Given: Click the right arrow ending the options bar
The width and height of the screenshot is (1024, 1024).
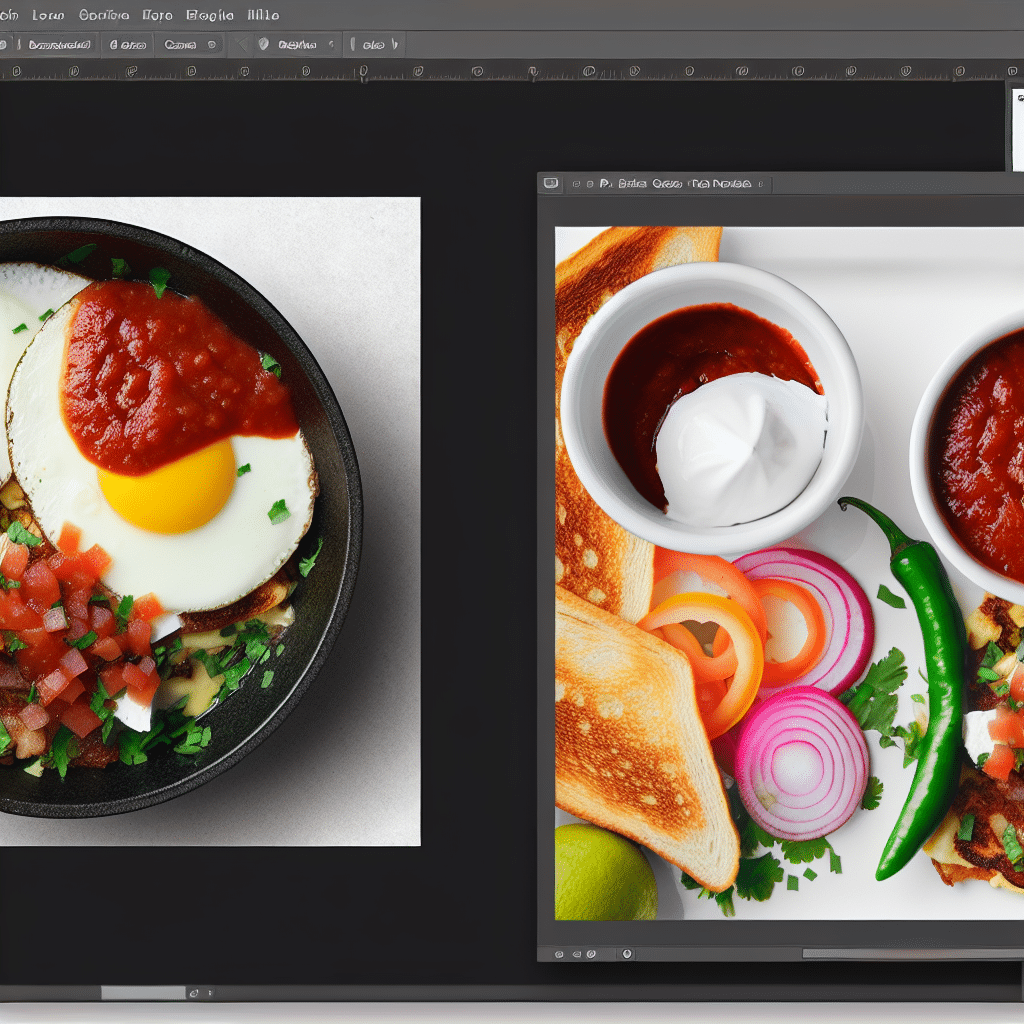Looking at the screenshot, I should point(394,44).
